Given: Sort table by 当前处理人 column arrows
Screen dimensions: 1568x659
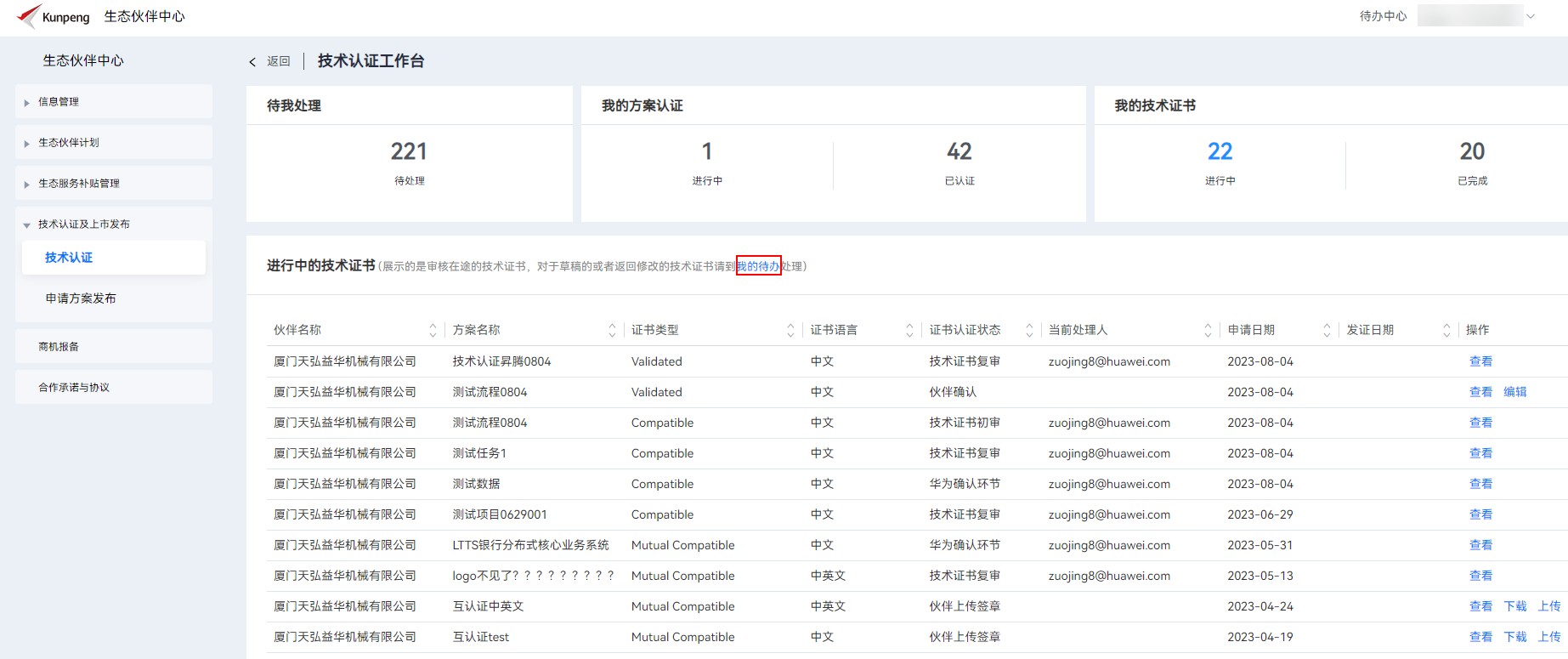Looking at the screenshot, I should [1208, 330].
